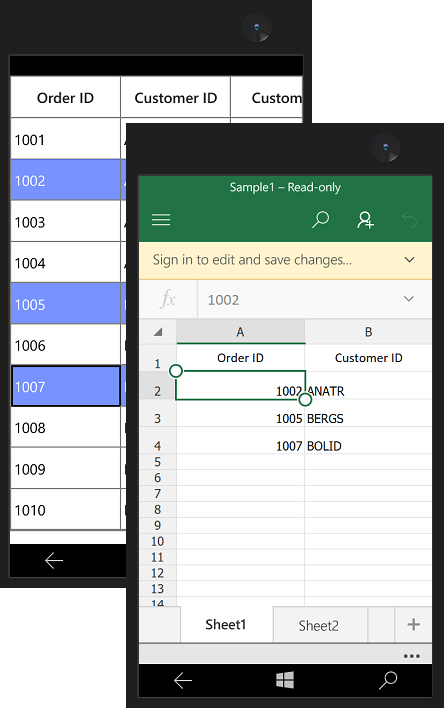Select row 1005 in the data grid
The image size is (444, 708).
pyautogui.click(x=65, y=304)
